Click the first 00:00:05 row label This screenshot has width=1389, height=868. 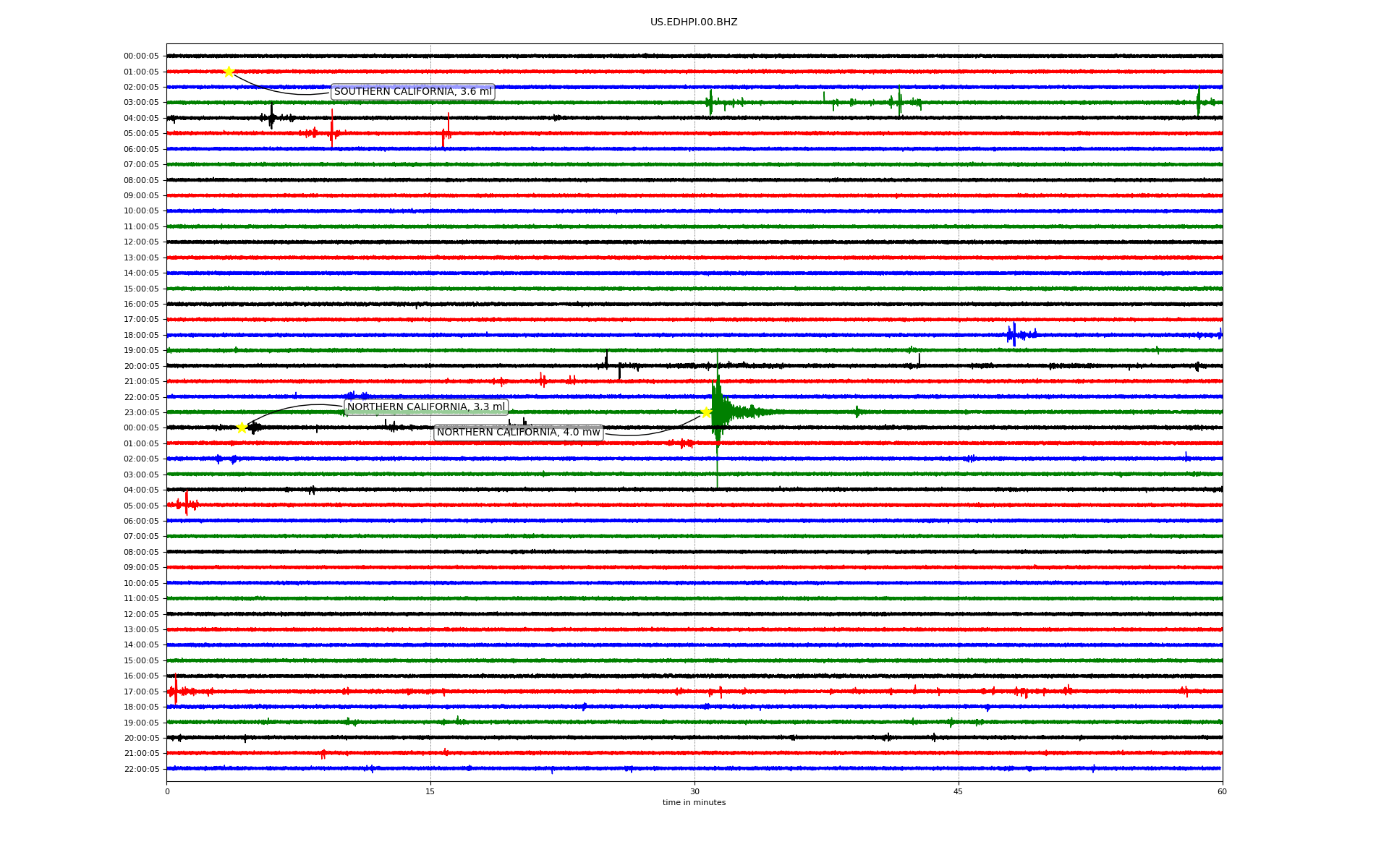[x=141, y=56]
